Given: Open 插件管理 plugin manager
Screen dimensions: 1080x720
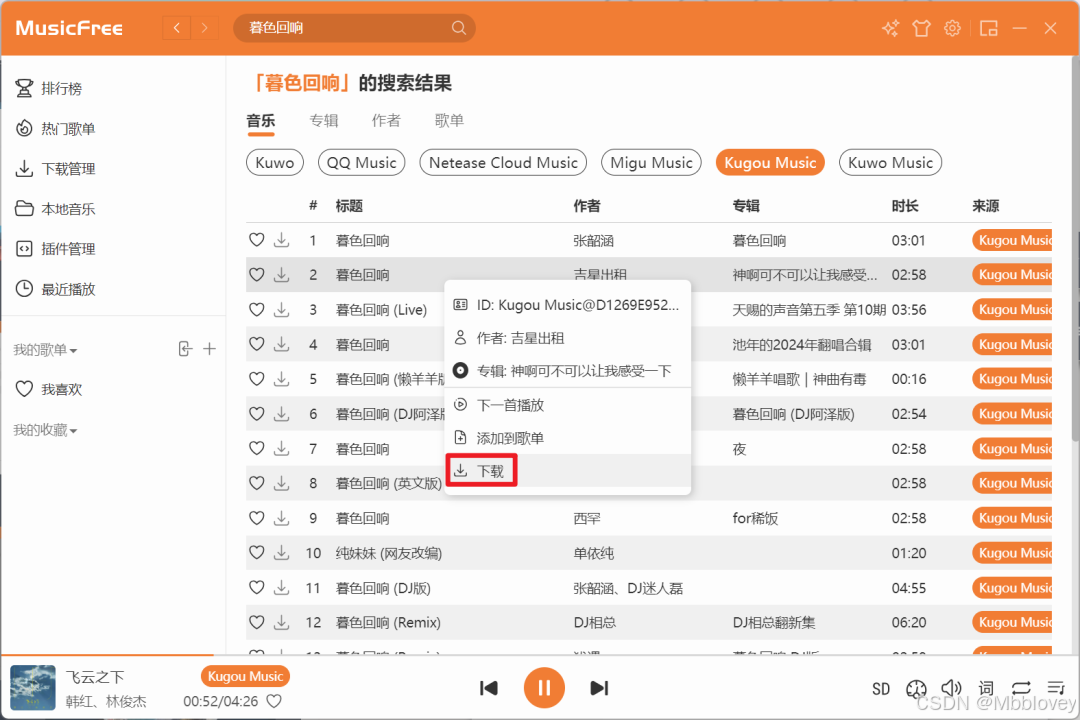Looking at the screenshot, I should (x=56, y=248).
